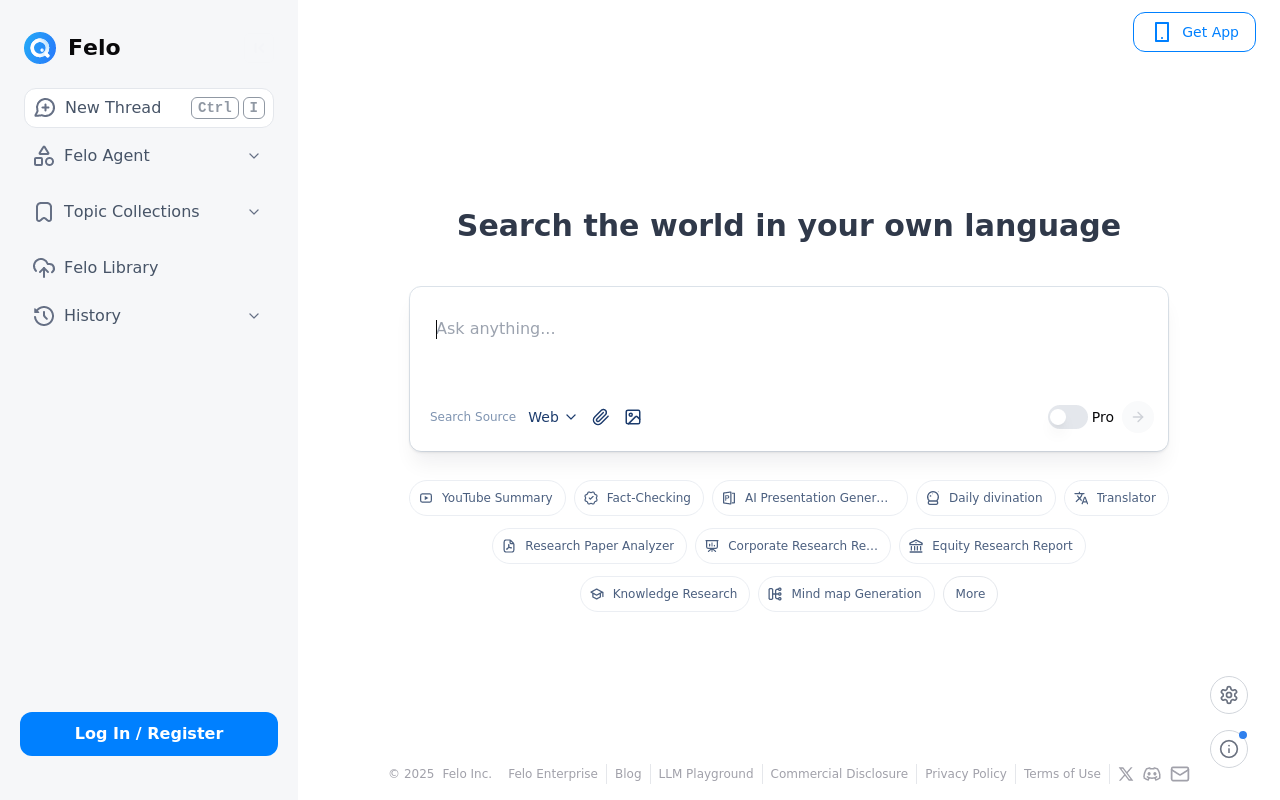Select the AI Presentation Generator chip
The image size is (1280, 800).
[810, 498]
